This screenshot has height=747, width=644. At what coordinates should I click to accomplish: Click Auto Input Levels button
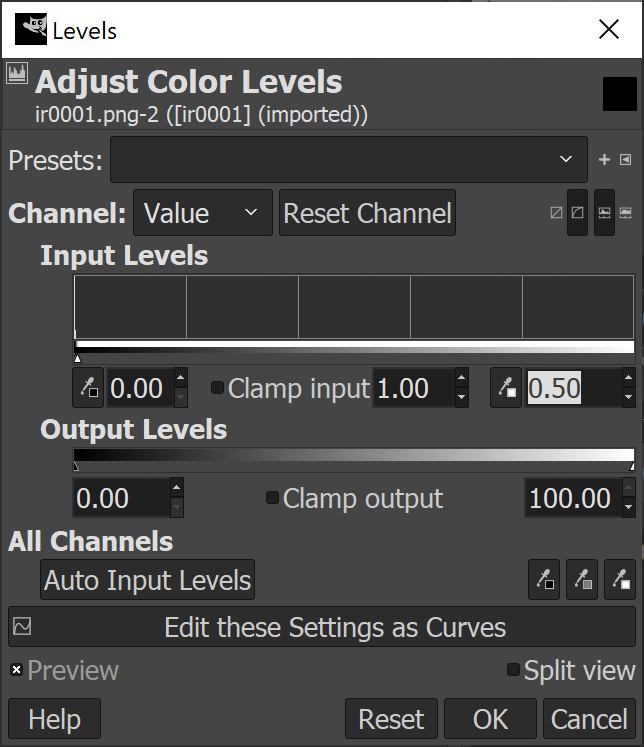148,580
